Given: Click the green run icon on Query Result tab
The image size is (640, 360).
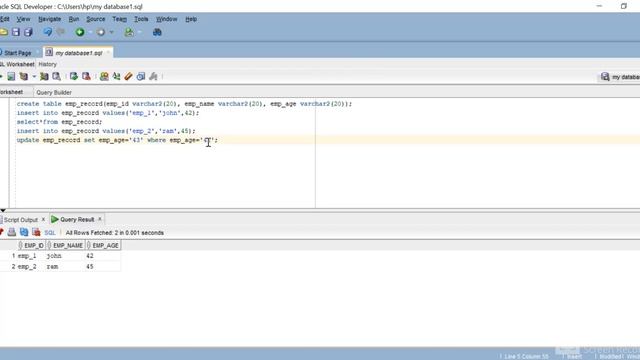Looking at the screenshot, I should [x=55, y=219].
